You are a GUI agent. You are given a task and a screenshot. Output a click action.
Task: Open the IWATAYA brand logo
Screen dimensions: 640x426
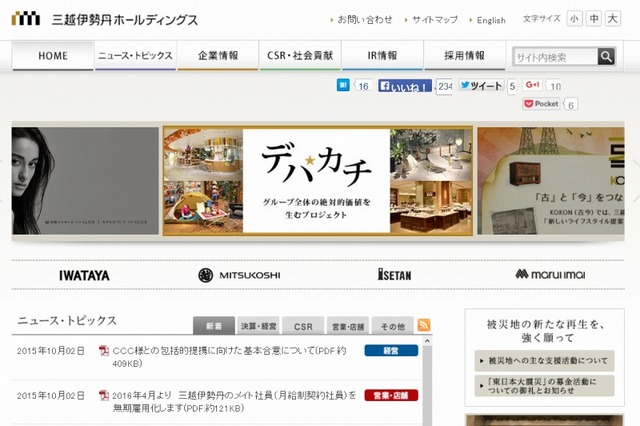[84, 275]
